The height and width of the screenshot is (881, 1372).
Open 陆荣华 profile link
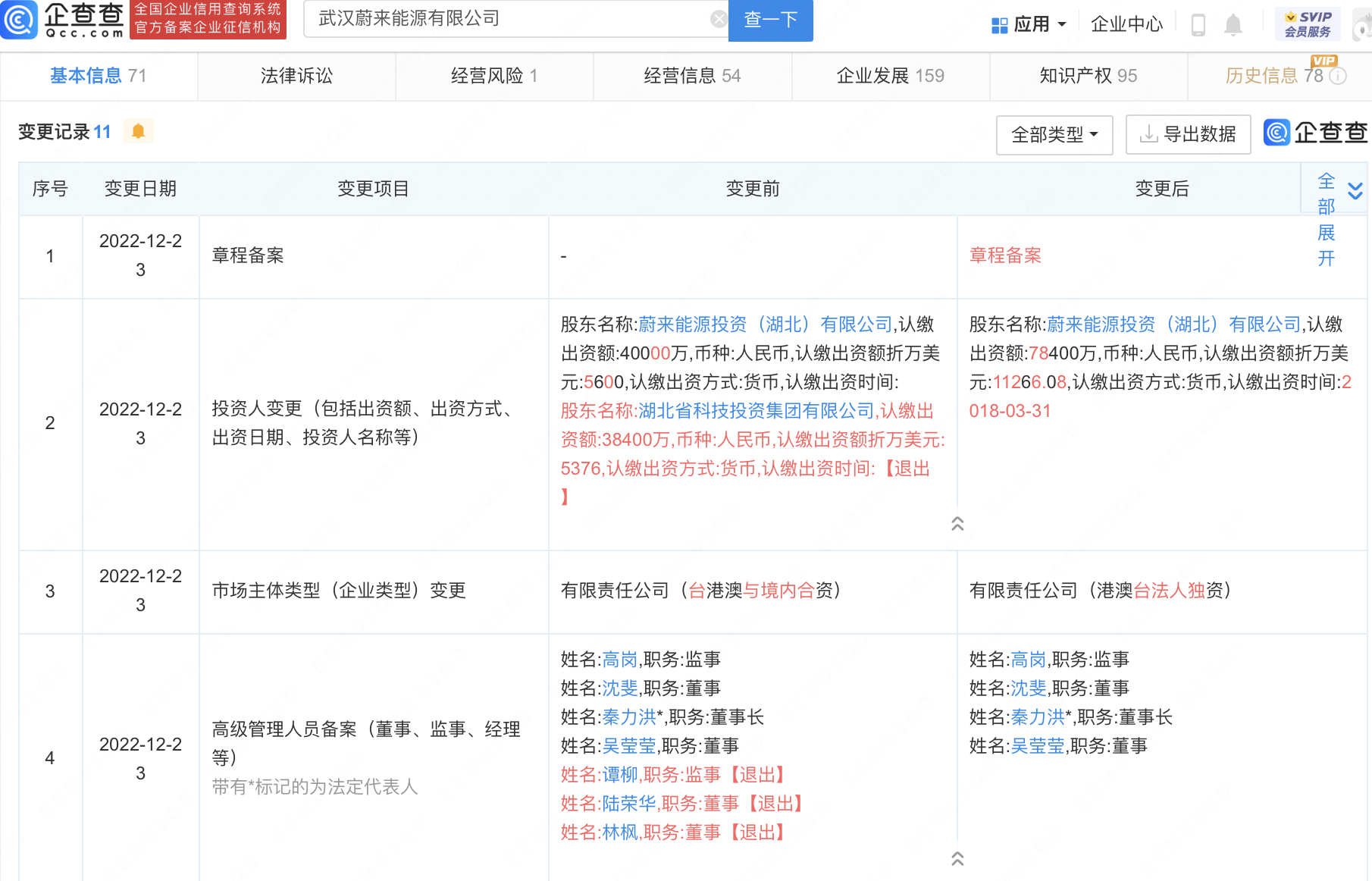click(628, 804)
